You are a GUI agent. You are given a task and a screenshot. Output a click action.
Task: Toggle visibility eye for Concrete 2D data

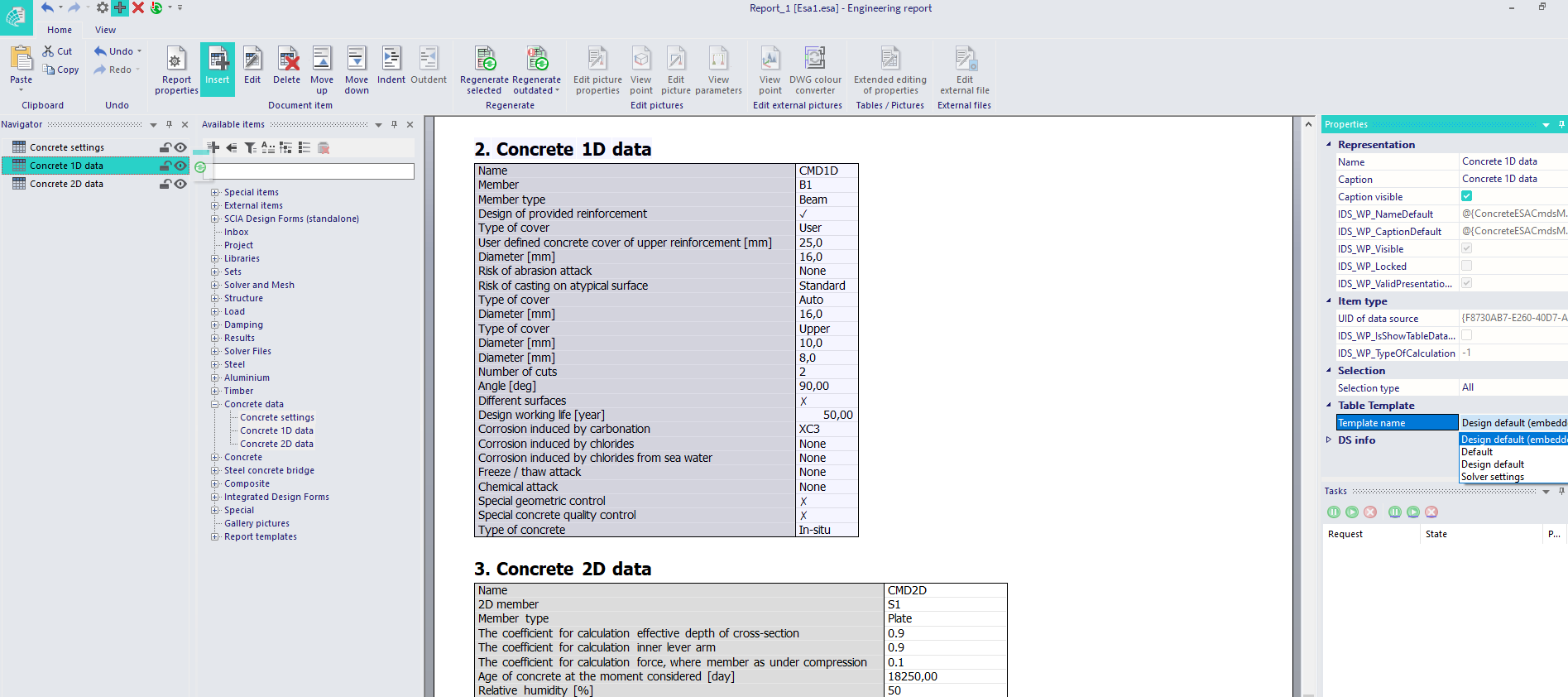[180, 184]
